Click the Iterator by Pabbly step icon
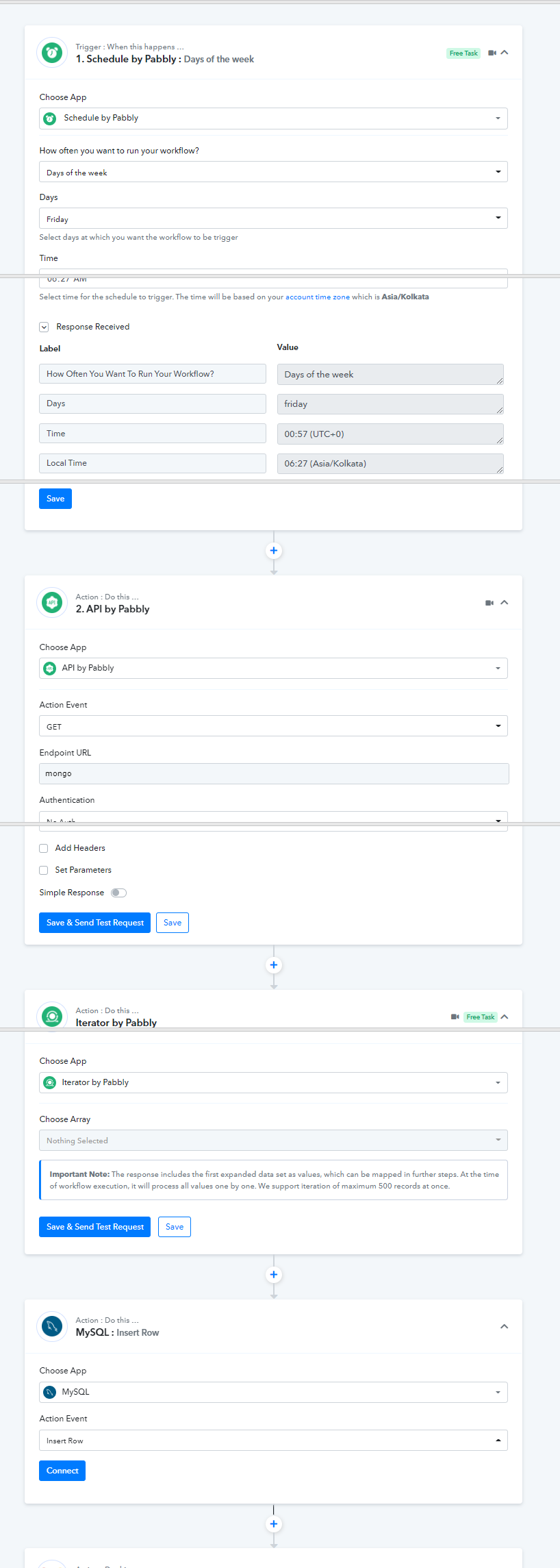 pyautogui.click(x=52, y=1017)
